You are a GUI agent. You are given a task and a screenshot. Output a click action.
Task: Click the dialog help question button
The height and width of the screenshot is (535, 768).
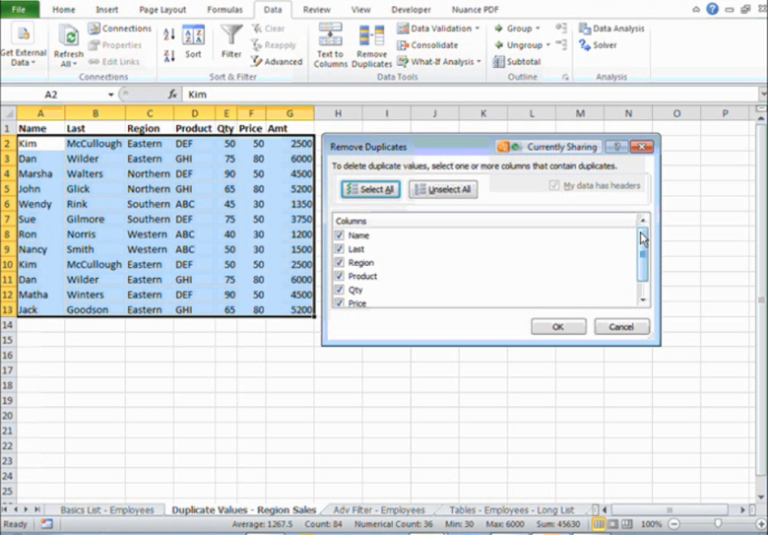(617, 146)
